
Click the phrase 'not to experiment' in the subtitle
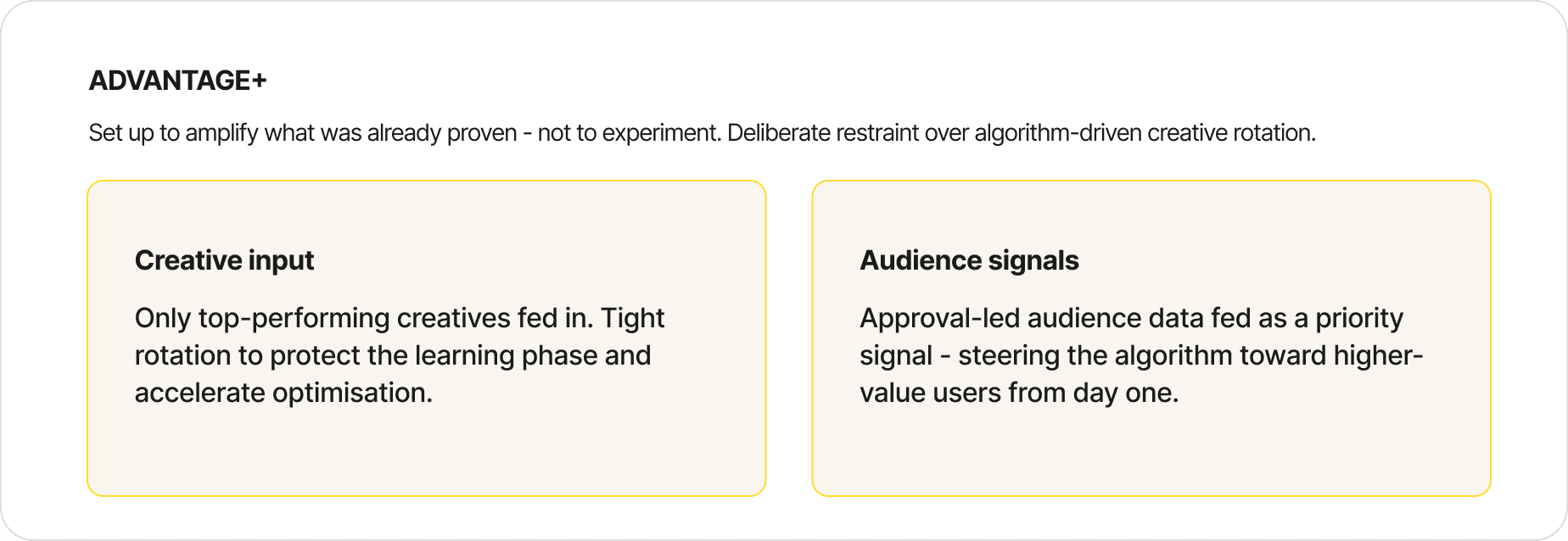point(628,133)
